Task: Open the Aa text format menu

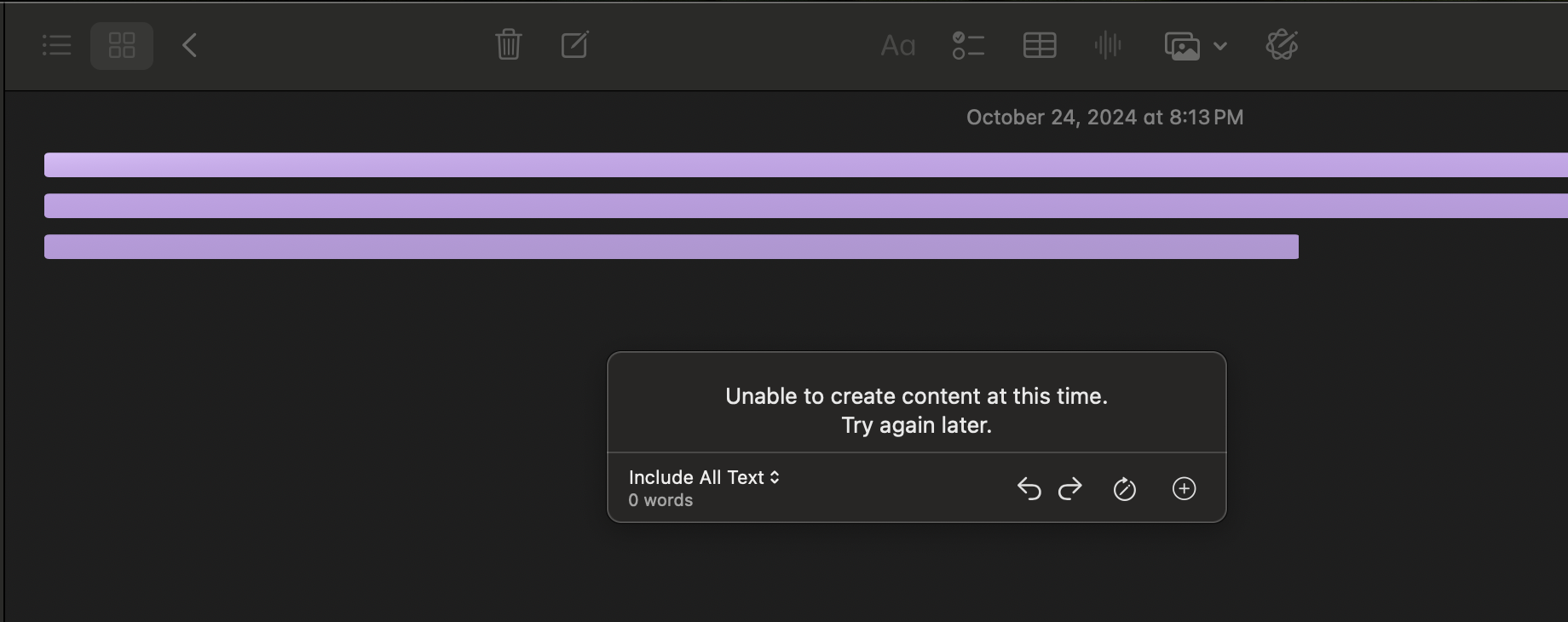Action: (898, 45)
